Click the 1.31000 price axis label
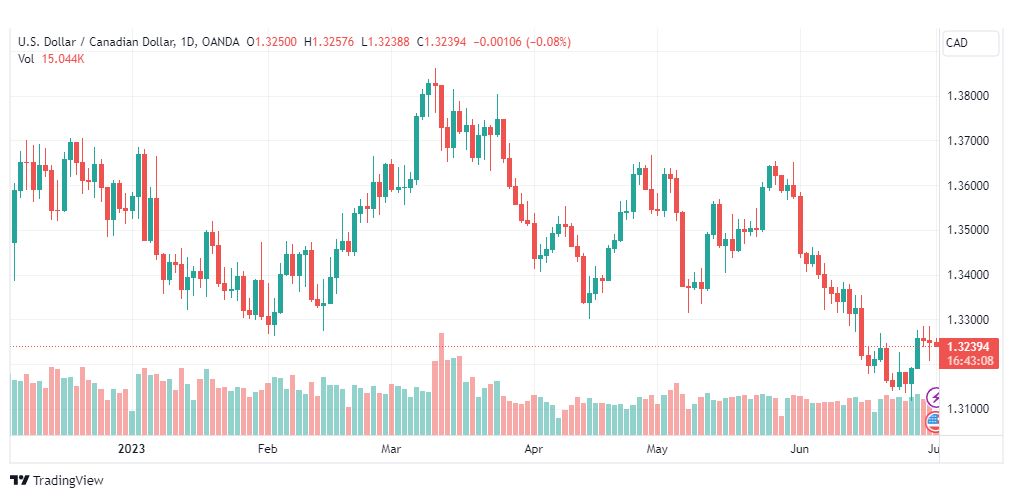 click(967, 409)
